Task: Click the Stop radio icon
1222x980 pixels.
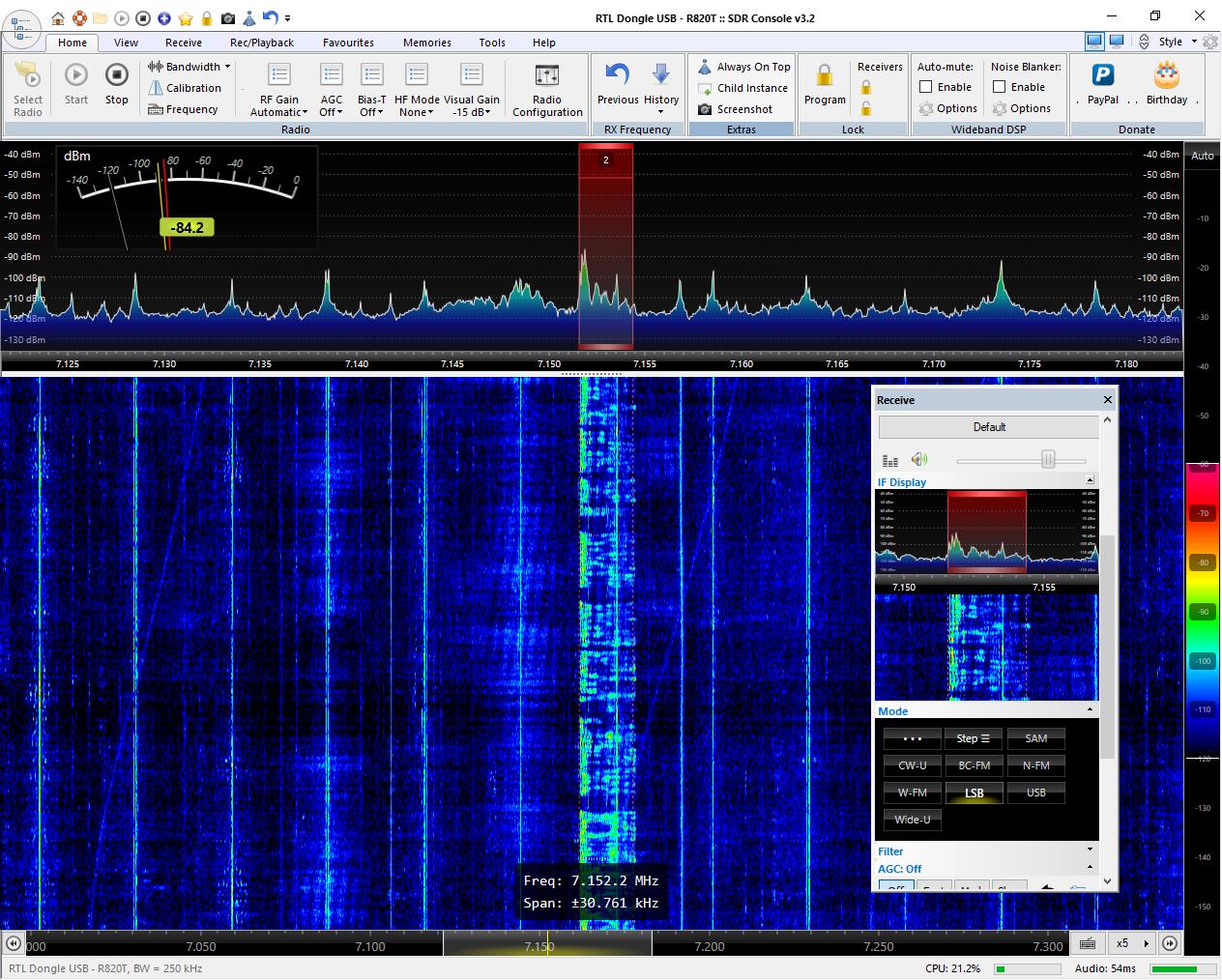Action: pyautogui.click(x=116, y=75)
